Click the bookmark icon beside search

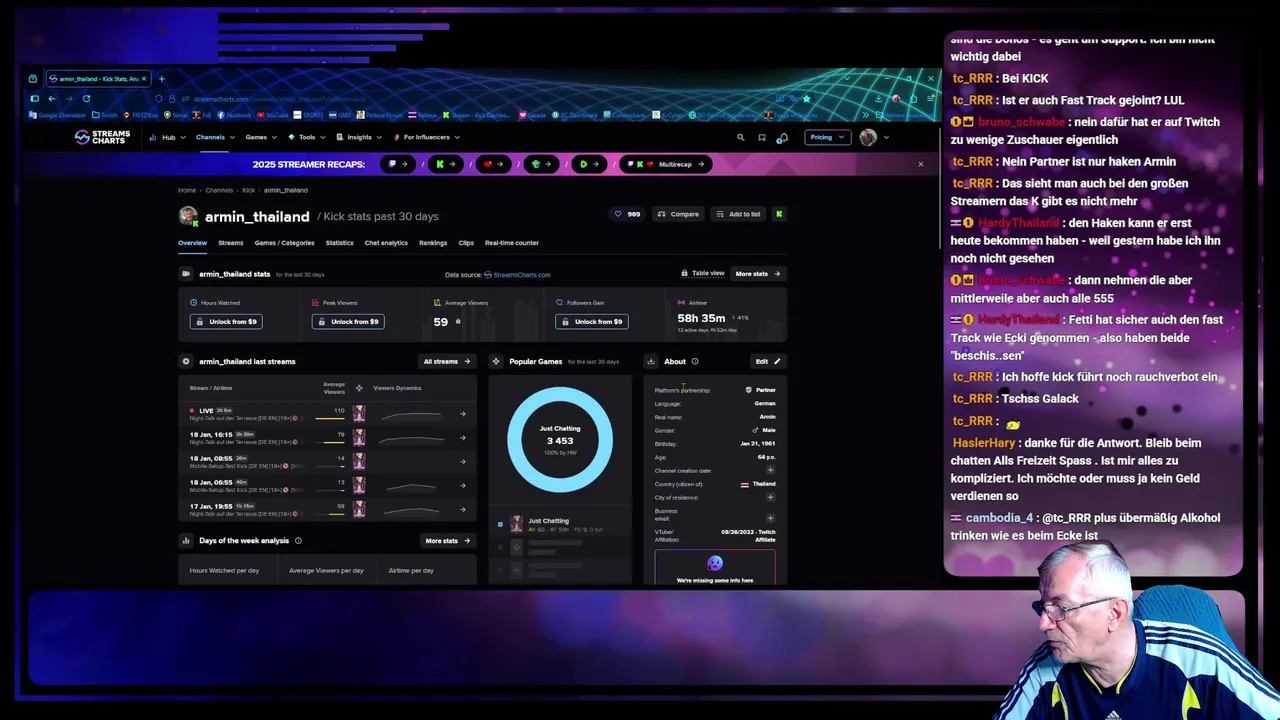[762, 137]
